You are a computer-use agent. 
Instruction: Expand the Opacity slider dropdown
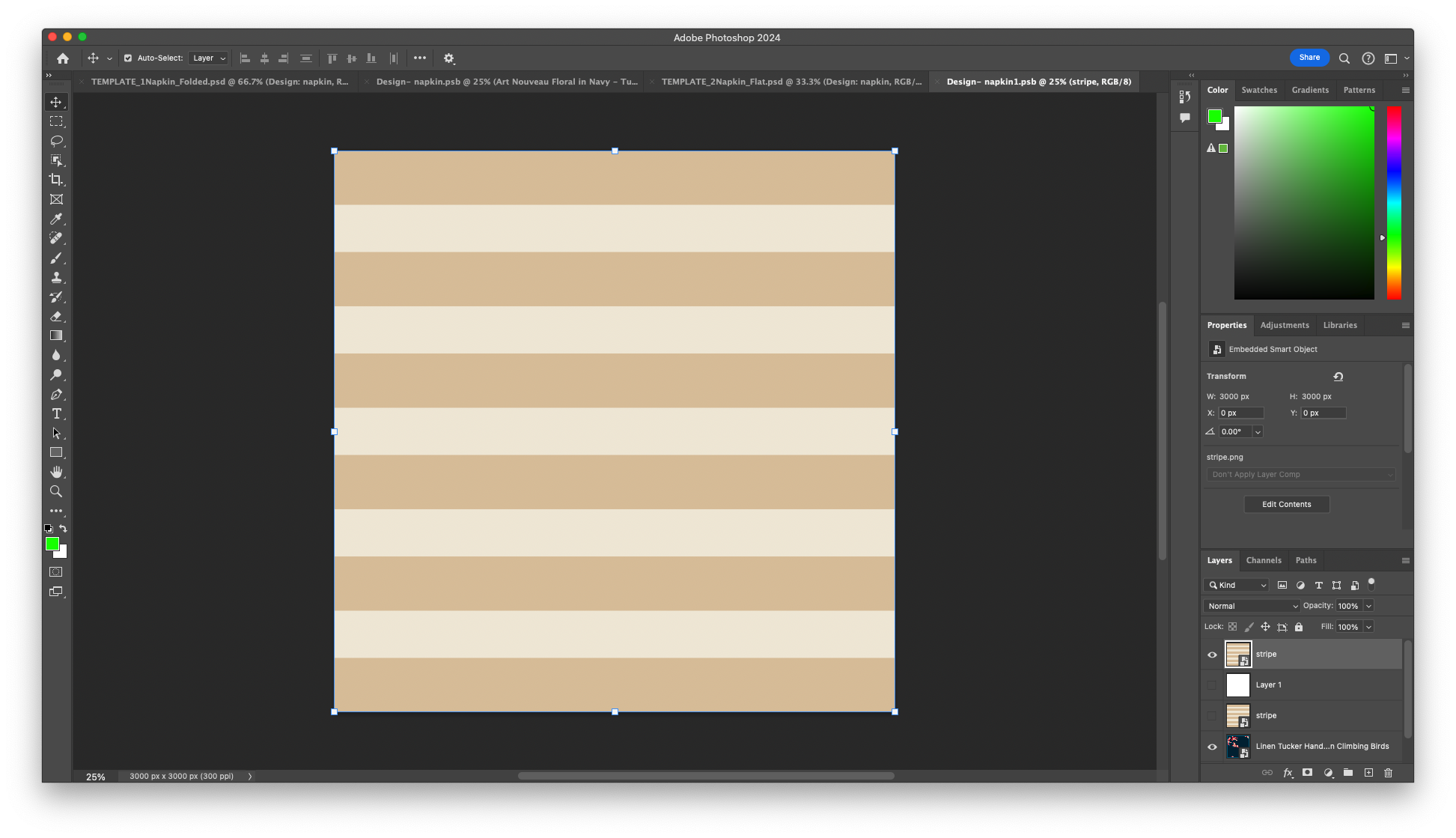click(x=1368, y=606)
